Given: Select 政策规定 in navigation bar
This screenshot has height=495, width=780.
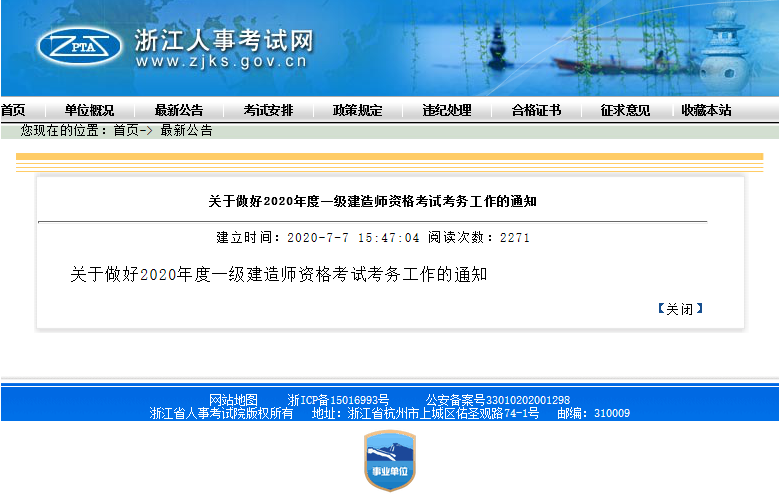Looking at the screenshot, I should [358, 110].
